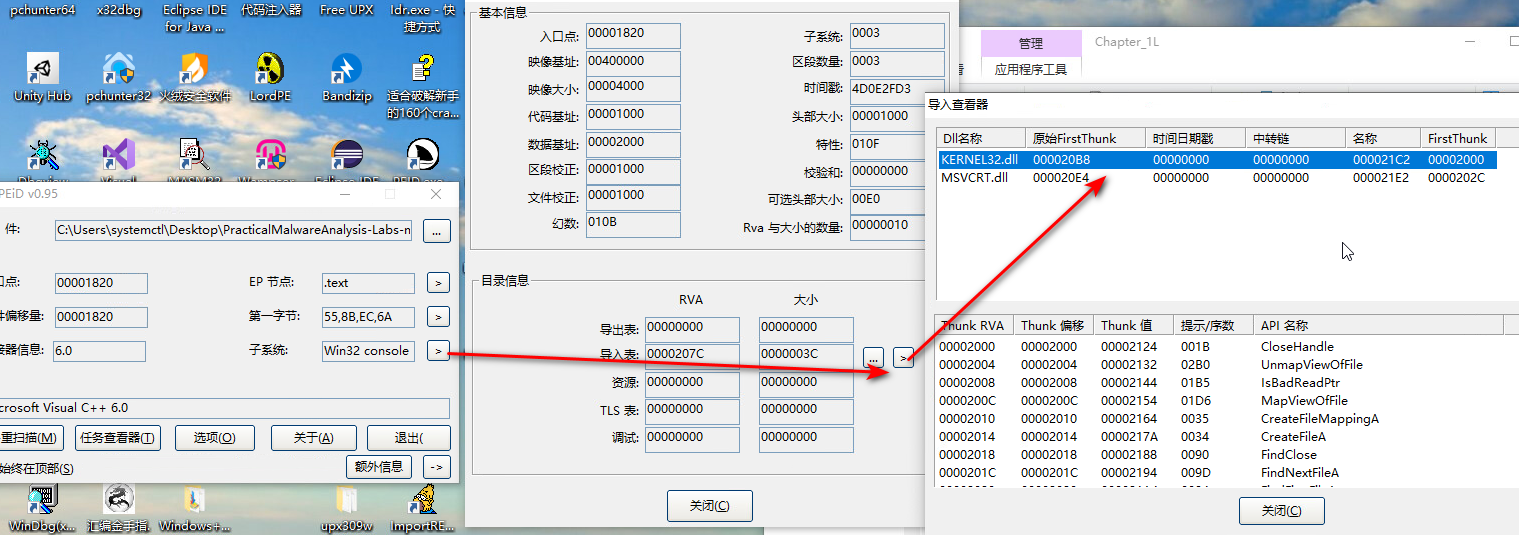1519x535 pixels.
Task: Click the 原始FirstThunk column header
Action: [x=1086, y=138]
